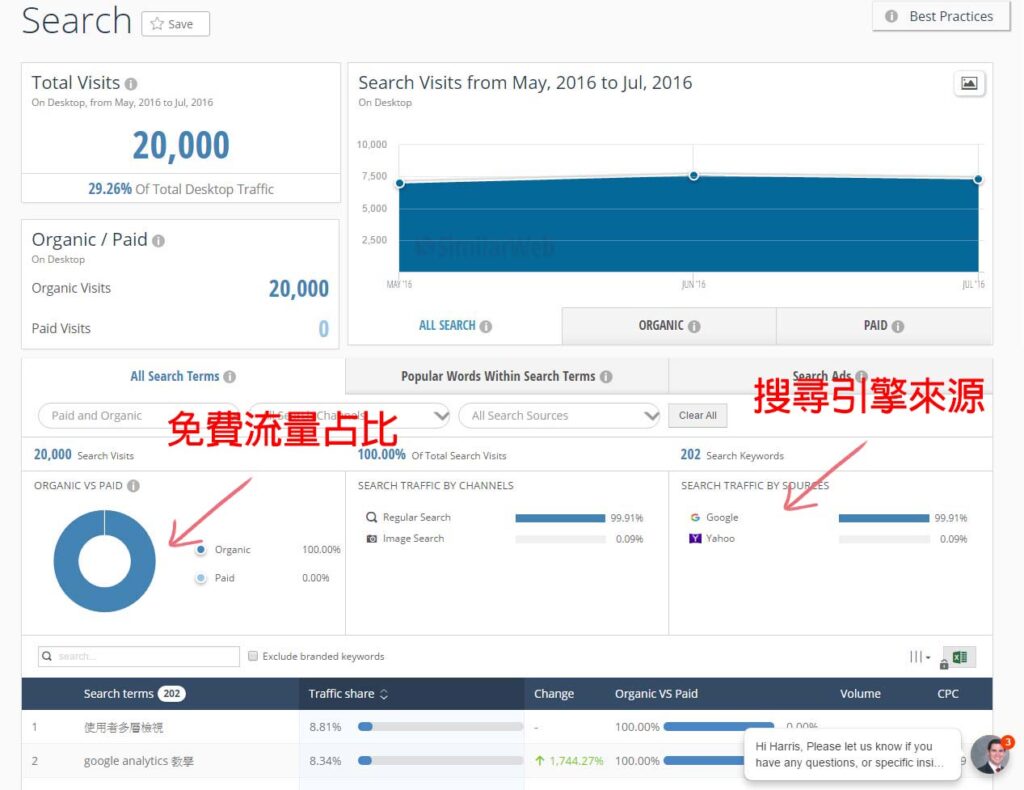This screenshot has height=790, width=1024.
Task: Click the Organic / Paid info icon
Action: (x=158, y=241)
